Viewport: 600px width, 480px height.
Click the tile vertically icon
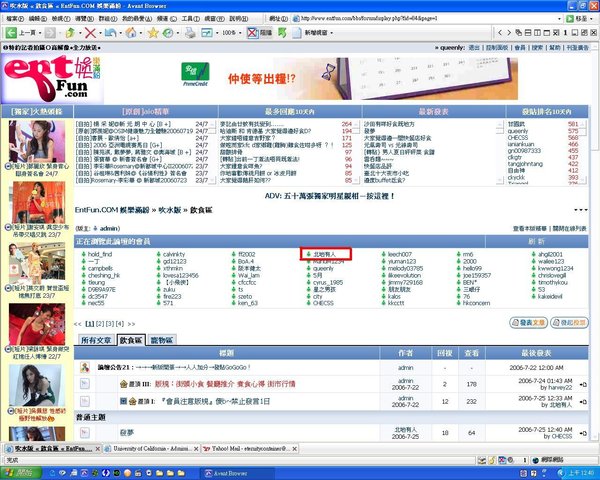[537, 33]
